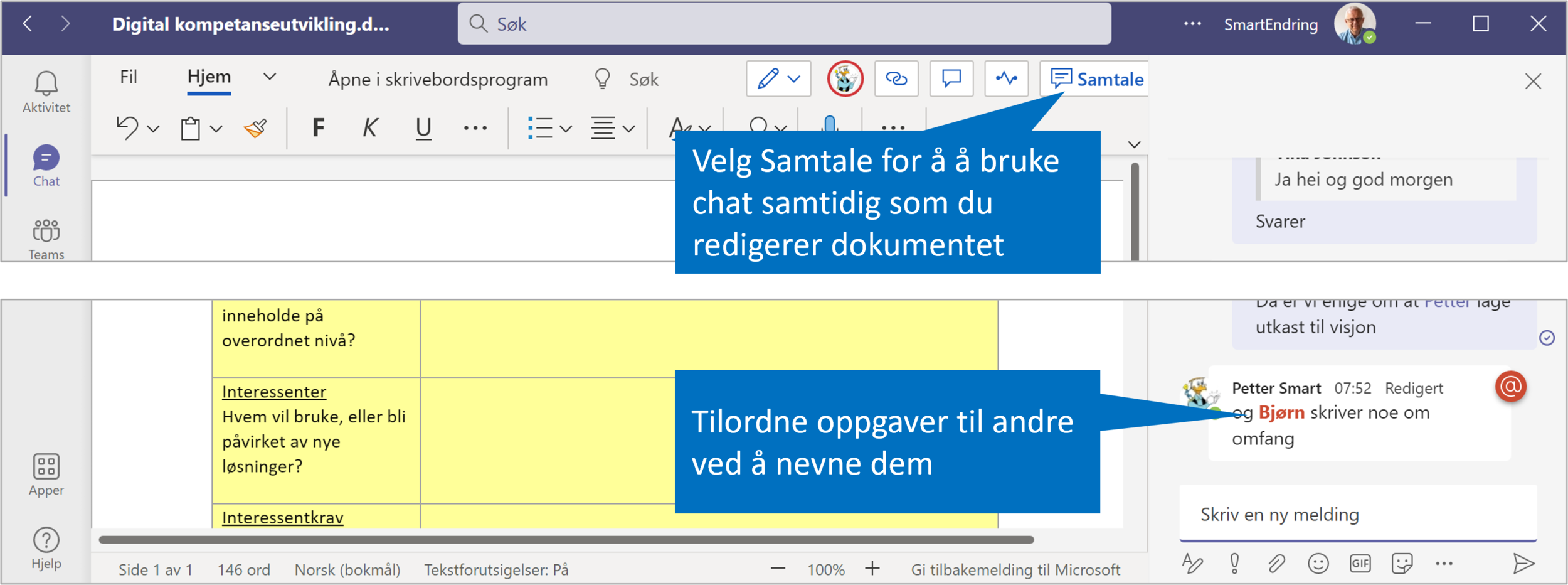Open the Interessentkrav heading link
1568x585 pixels.
pyautogui.click(x=283, y=517)
